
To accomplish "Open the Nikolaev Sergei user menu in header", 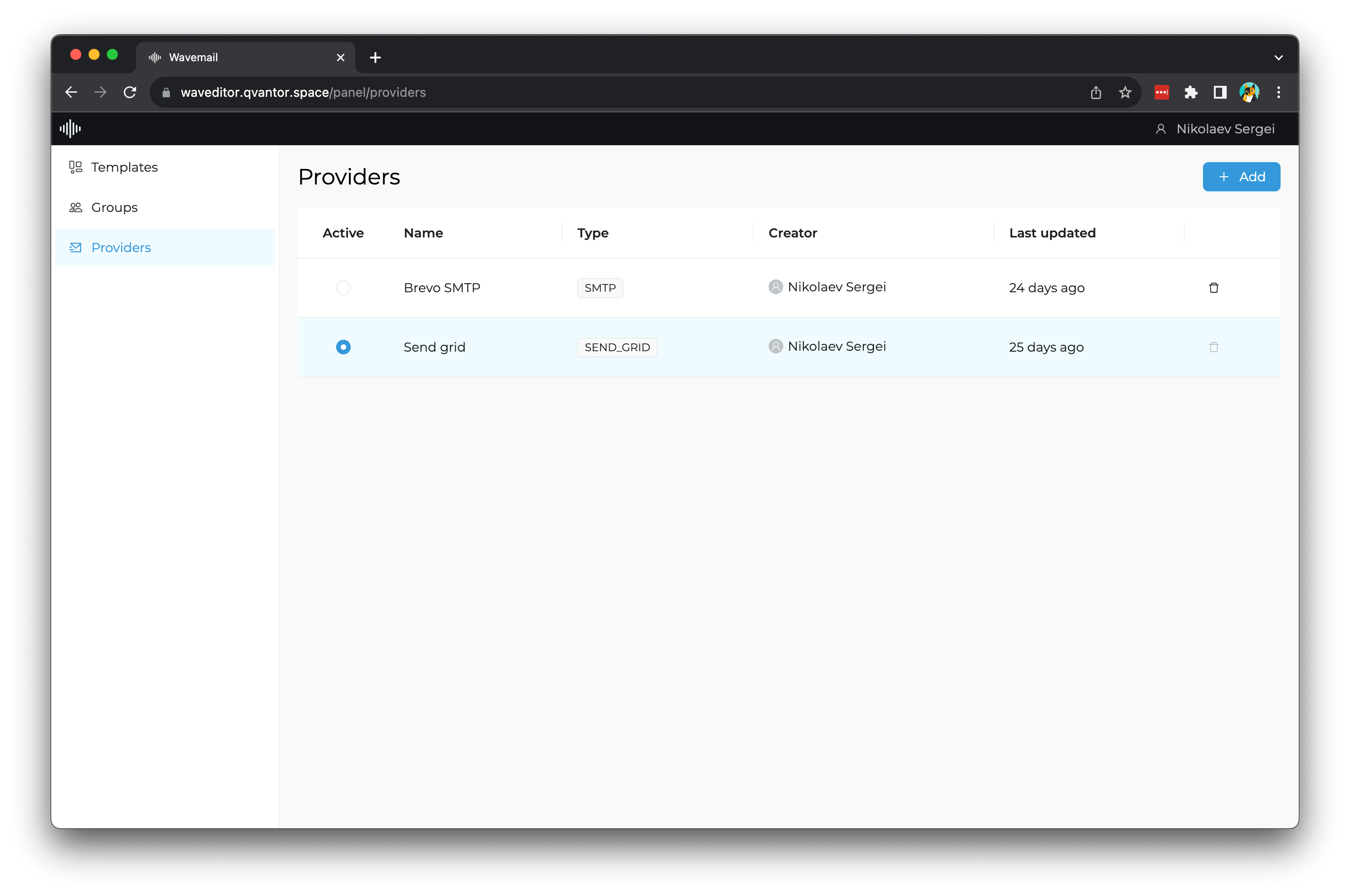I will (1215, 129).
